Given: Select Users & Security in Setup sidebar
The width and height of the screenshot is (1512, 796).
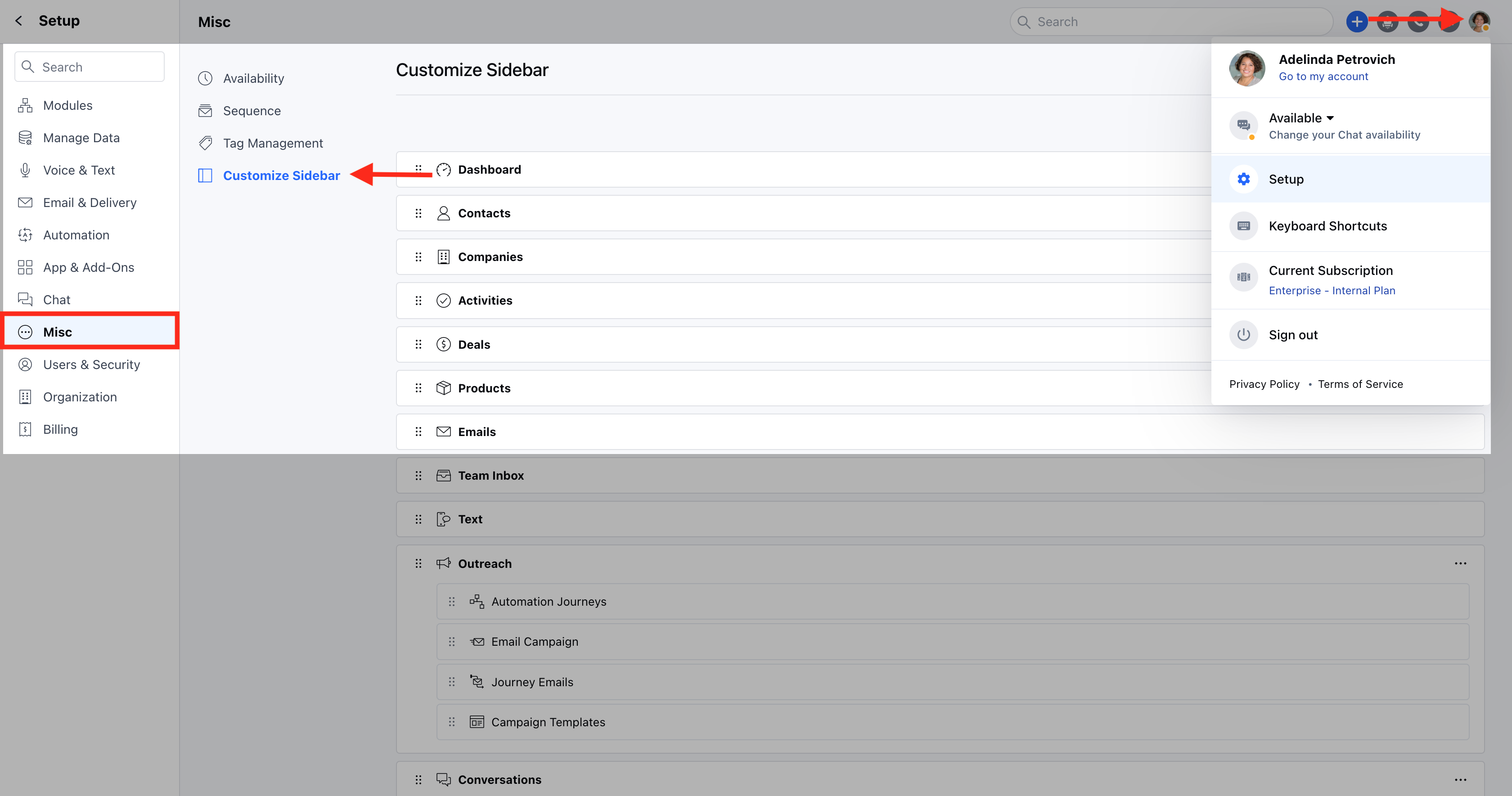Looking at the screenshot, I should pyautogui.click(x=91, y=364).
